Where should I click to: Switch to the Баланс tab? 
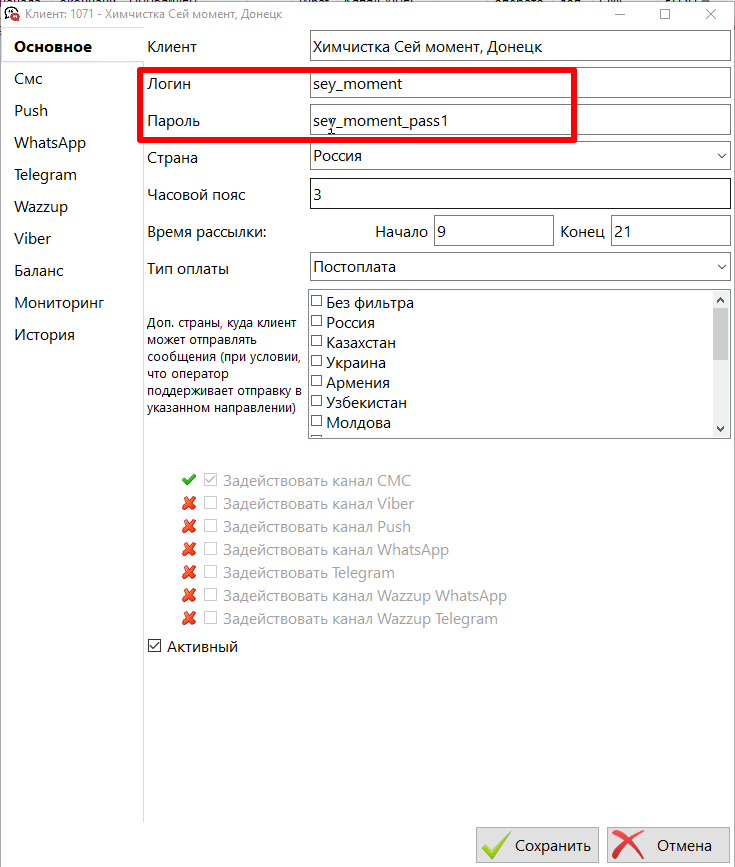click(39, 270)
